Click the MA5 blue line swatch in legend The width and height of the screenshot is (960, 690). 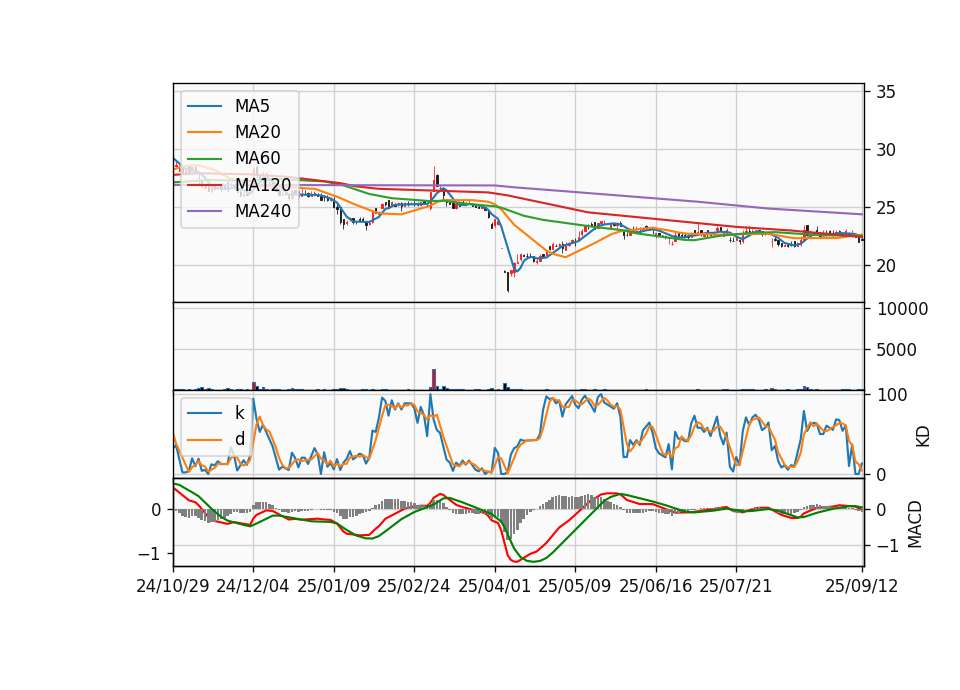coord(204,106)
